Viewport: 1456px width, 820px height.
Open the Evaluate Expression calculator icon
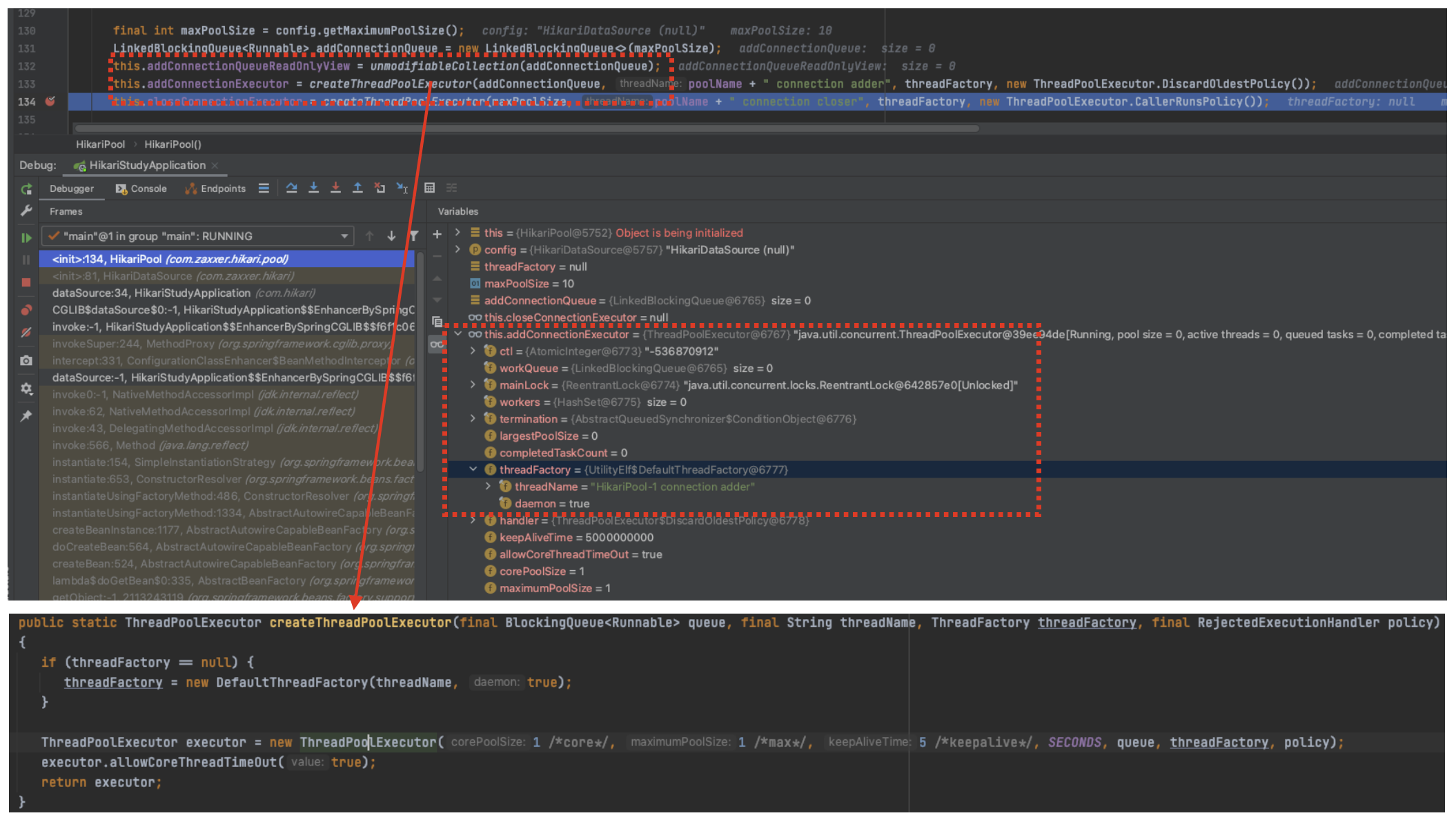429,188
